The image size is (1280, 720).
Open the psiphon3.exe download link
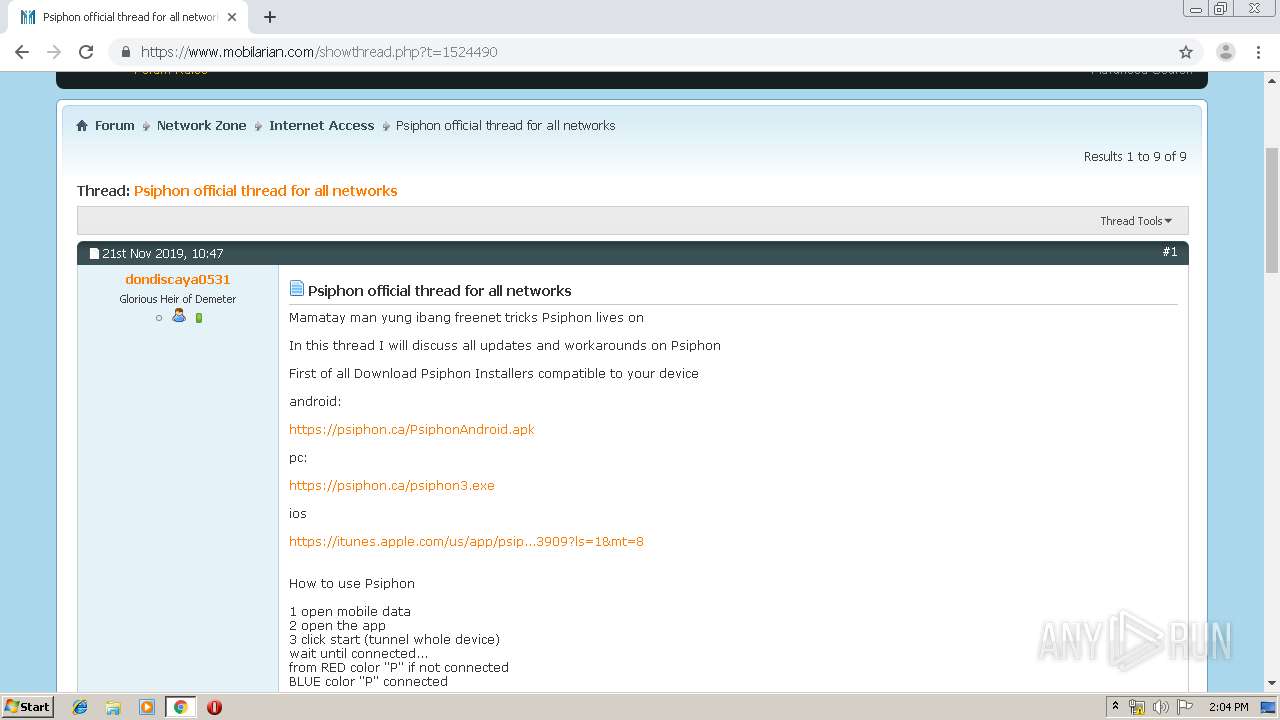pos(392,486)
